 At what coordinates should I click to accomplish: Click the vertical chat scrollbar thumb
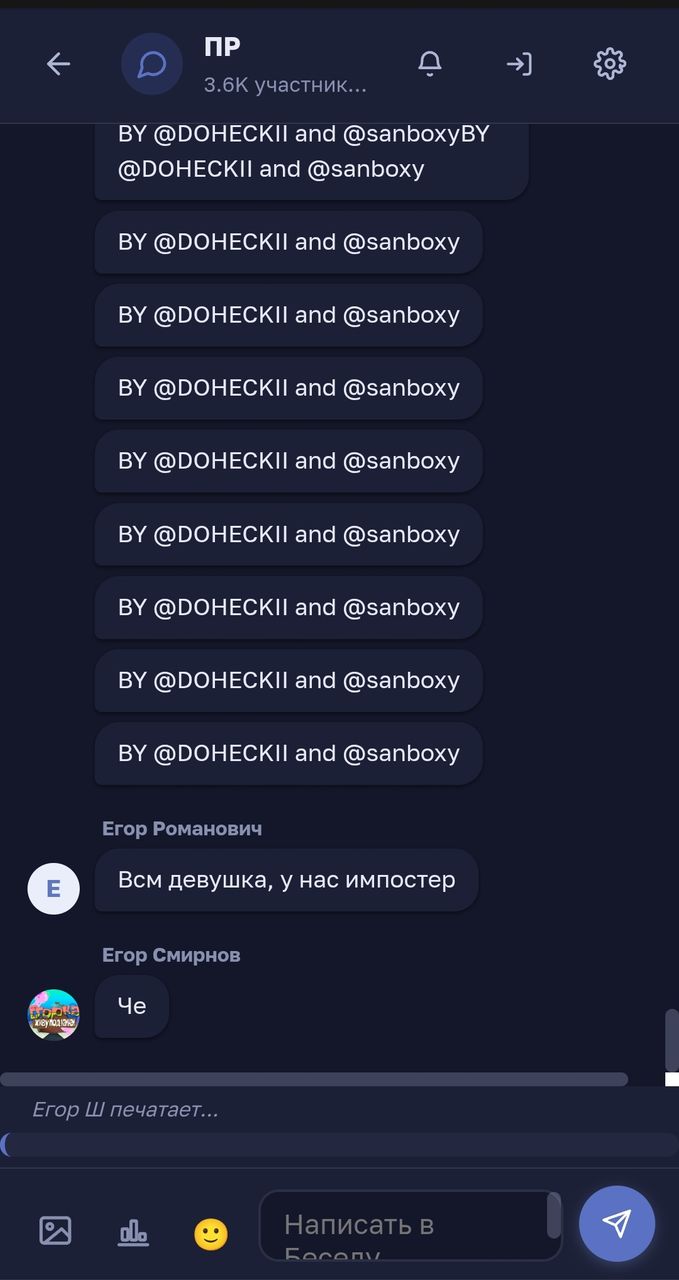click(672, 1040)
